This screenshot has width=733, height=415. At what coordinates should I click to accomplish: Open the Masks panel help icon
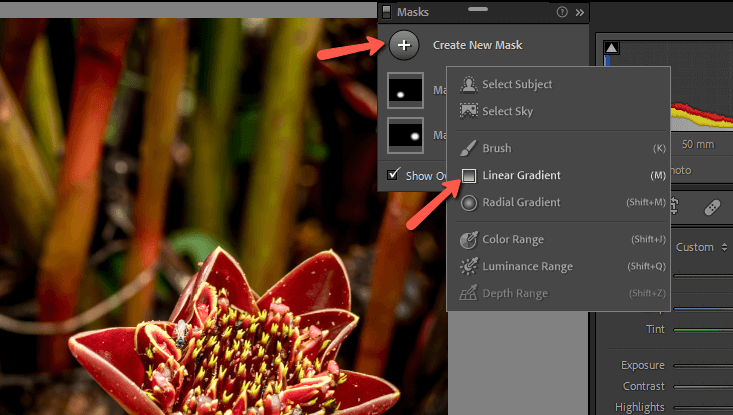pos(562,12)
